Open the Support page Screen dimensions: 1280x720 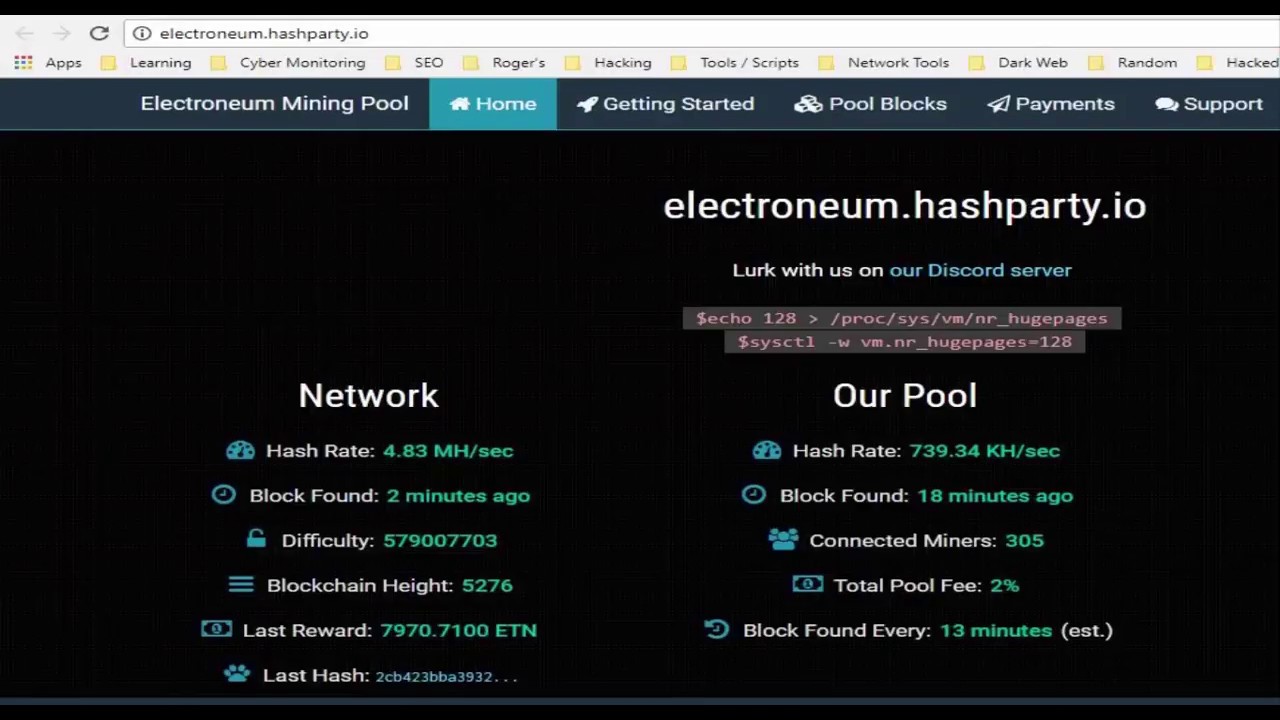[x=1209, y=104]
